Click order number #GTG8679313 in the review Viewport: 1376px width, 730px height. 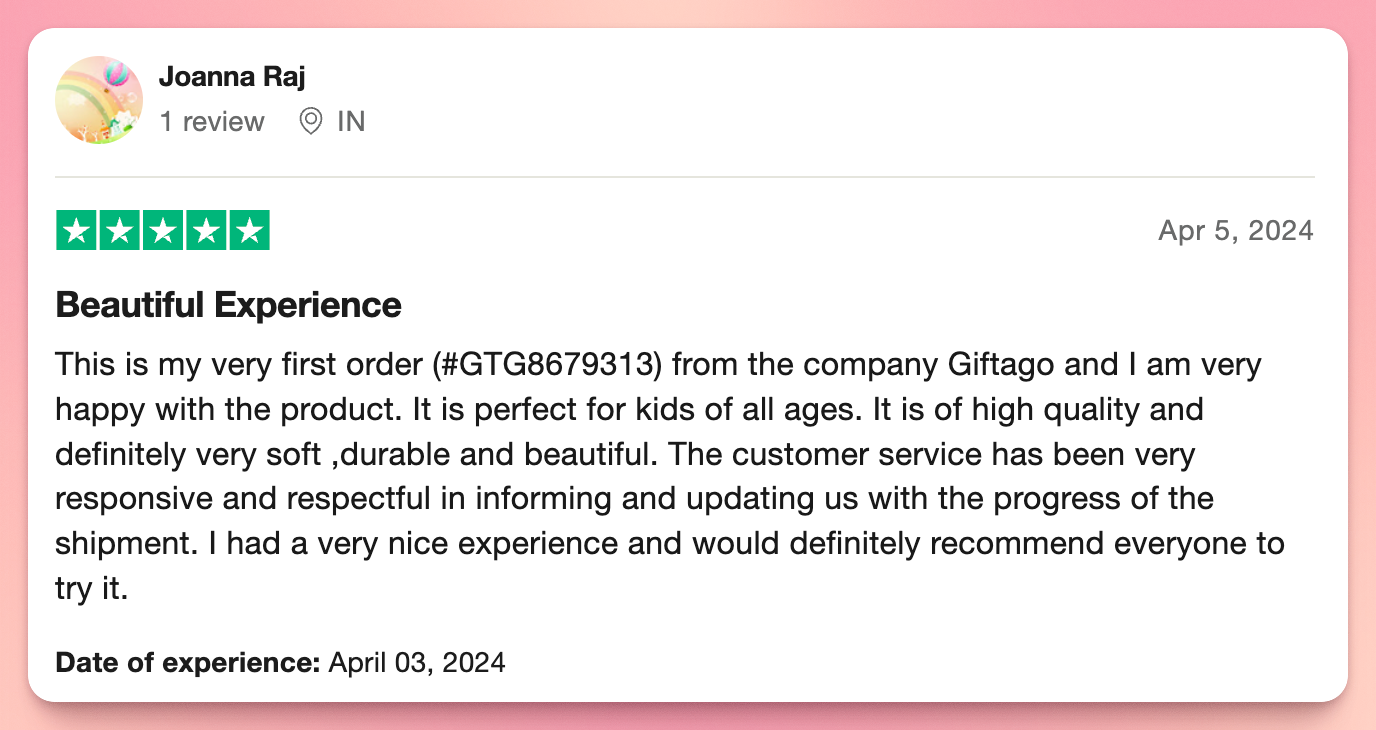[x=548, y=364]
